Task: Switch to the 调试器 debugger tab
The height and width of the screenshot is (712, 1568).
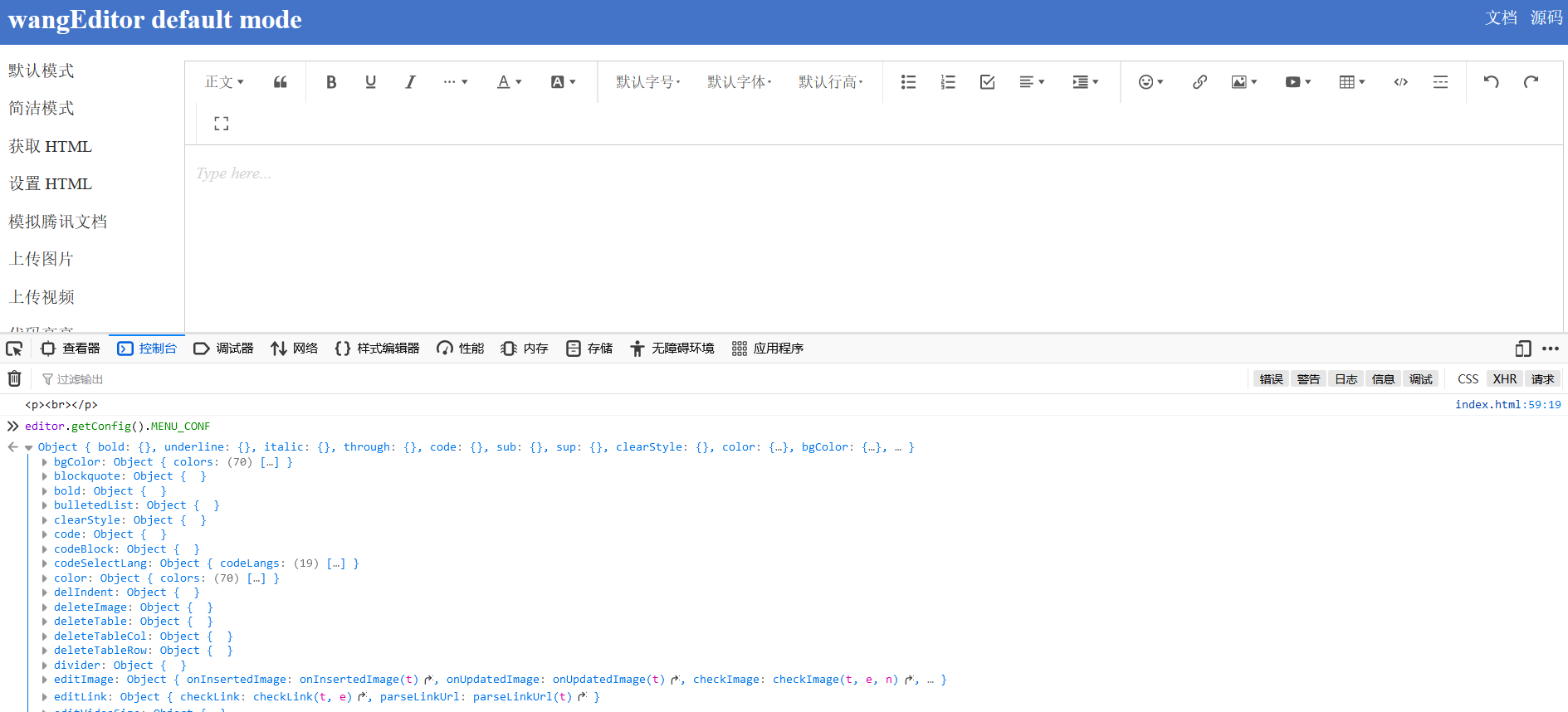Action: tap(223, 349)
